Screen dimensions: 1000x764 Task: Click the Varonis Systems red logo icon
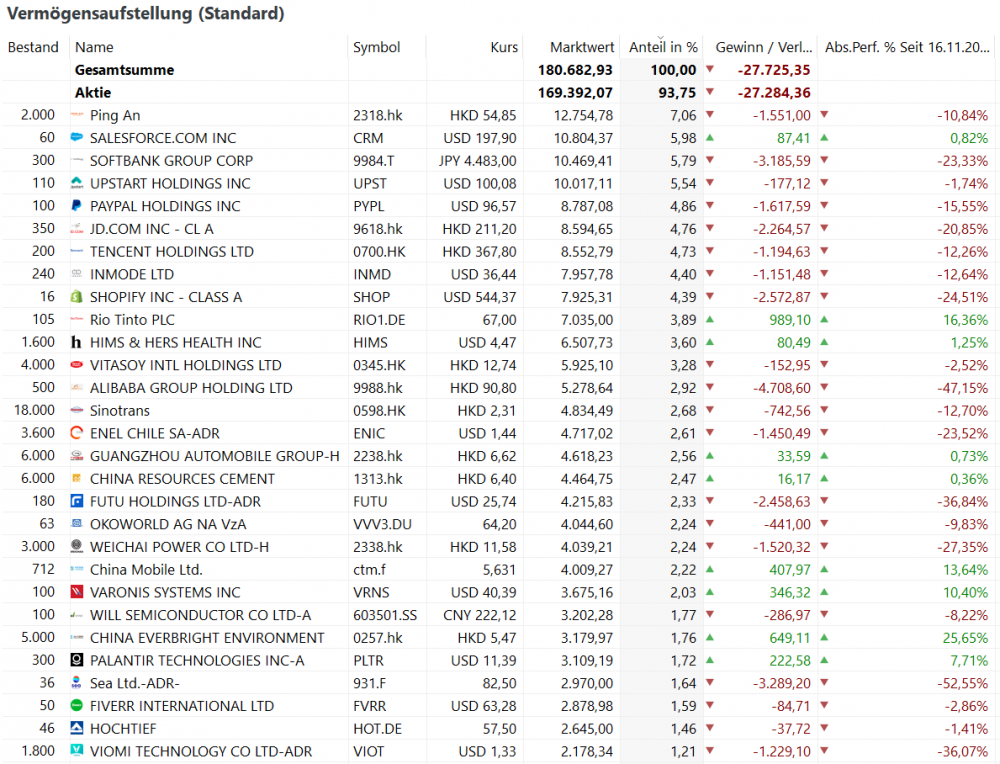77,592
